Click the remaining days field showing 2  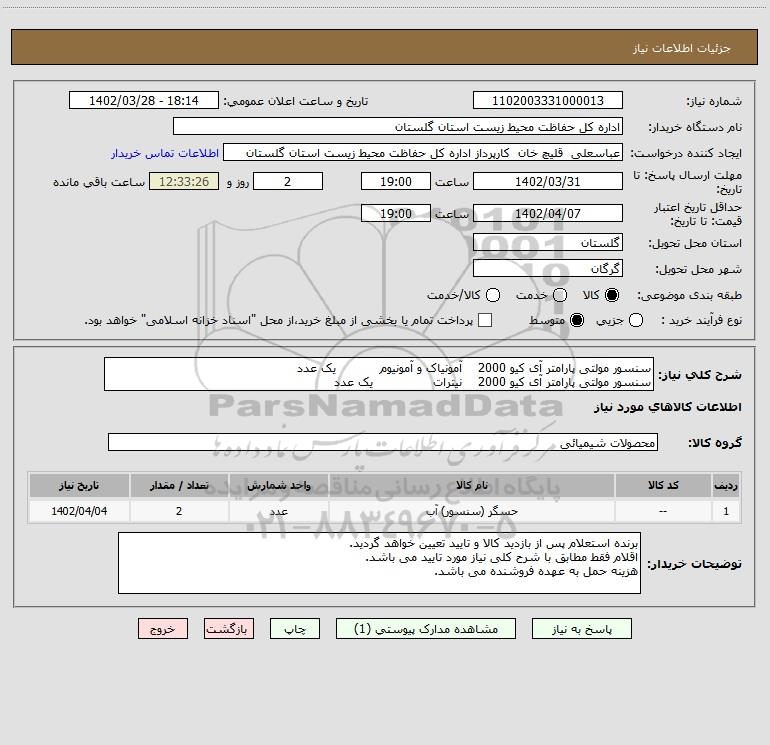(x=288, y=181)
